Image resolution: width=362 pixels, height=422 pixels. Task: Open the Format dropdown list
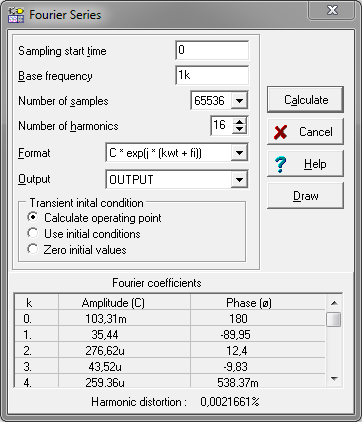click(x=239, y=153)
